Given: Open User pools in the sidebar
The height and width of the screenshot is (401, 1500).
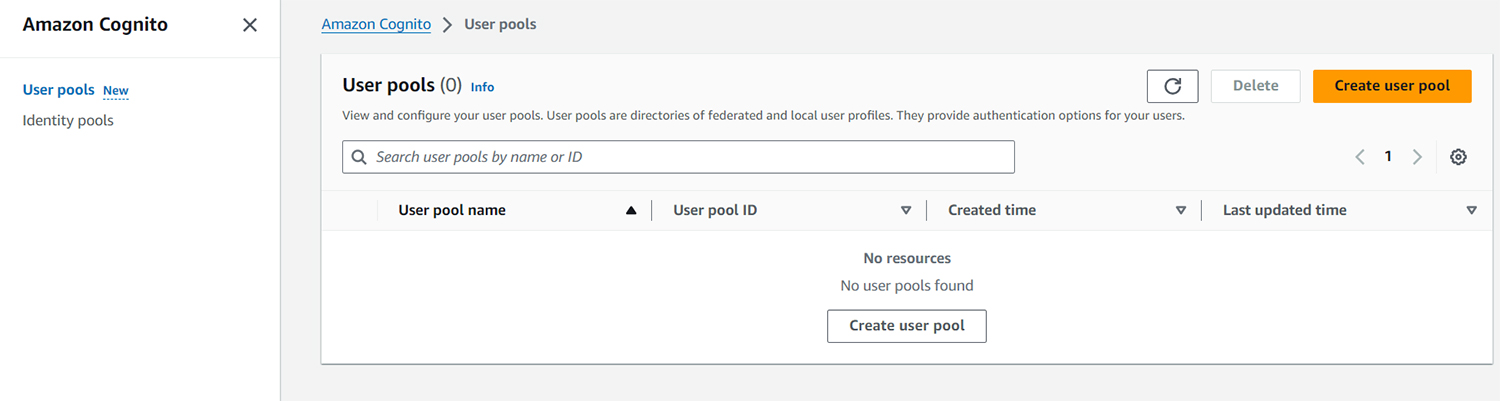Looking at the screenshot, I should pos(58,90).
